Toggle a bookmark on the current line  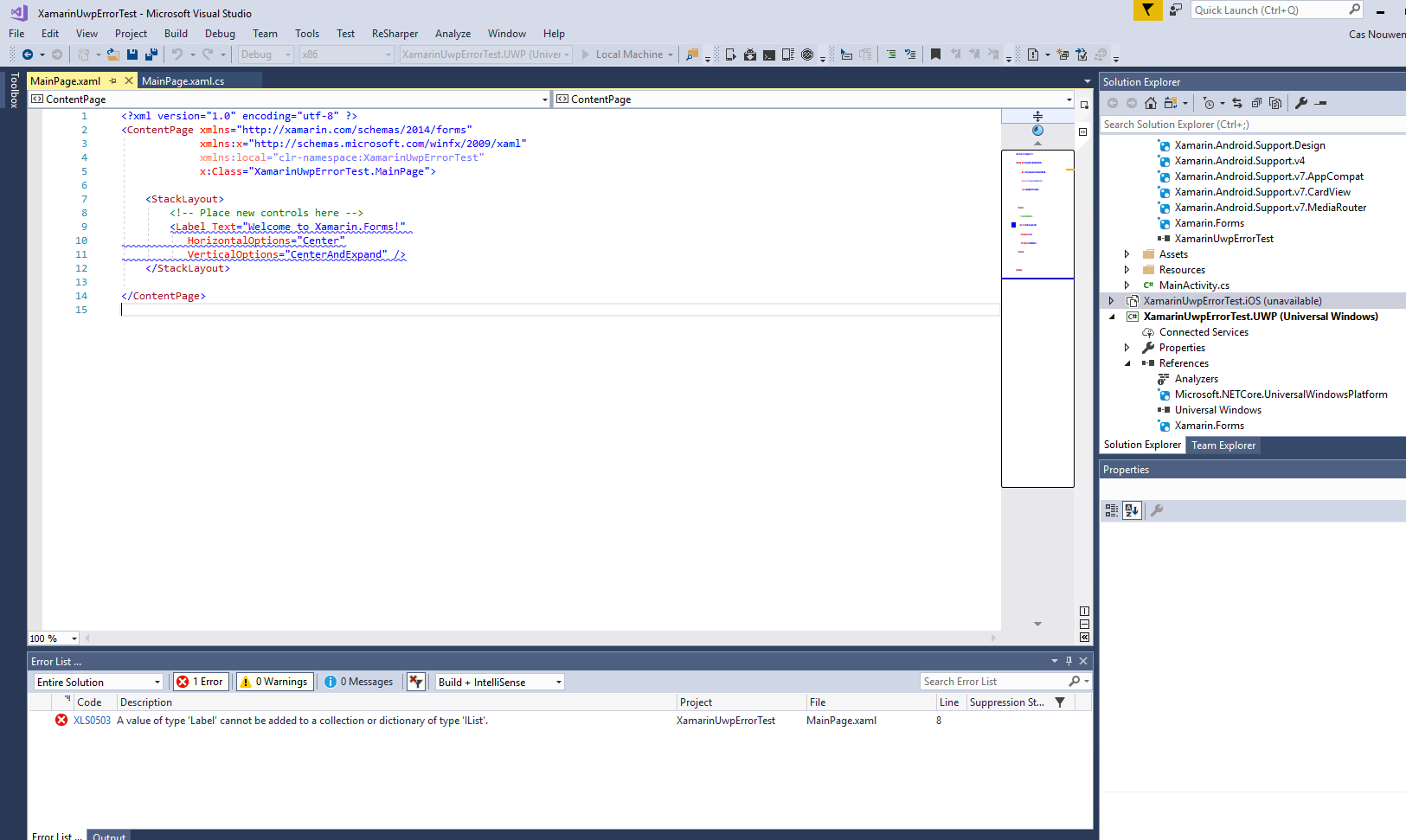tap(935, 54)
